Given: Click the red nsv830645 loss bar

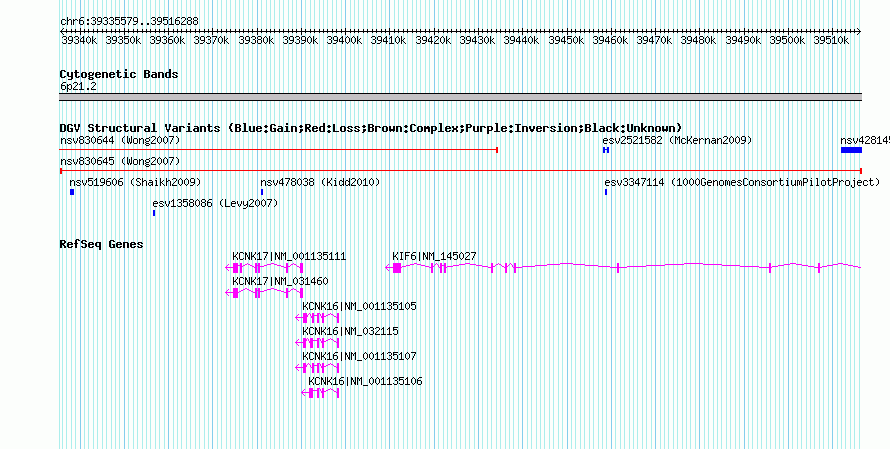Looking at the screenshot, I should click(x=461, y=171).
